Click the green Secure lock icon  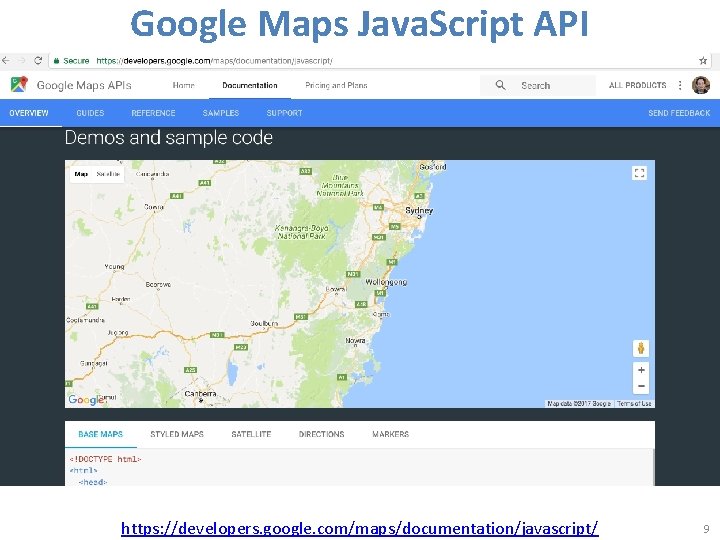coord(56,61)
